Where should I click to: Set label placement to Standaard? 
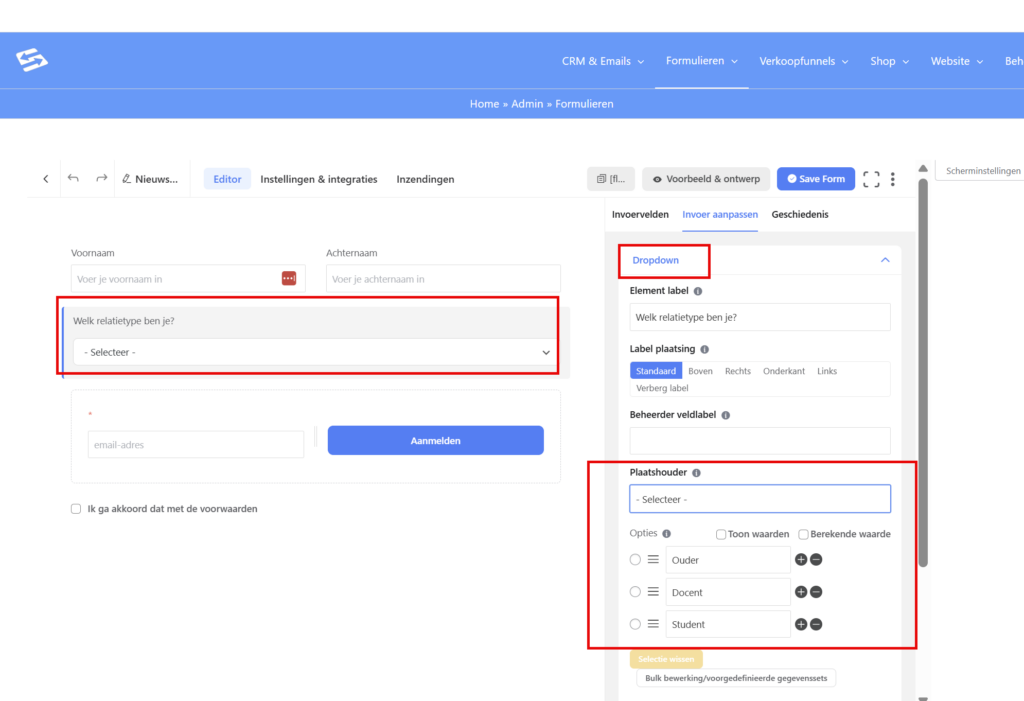656,371
